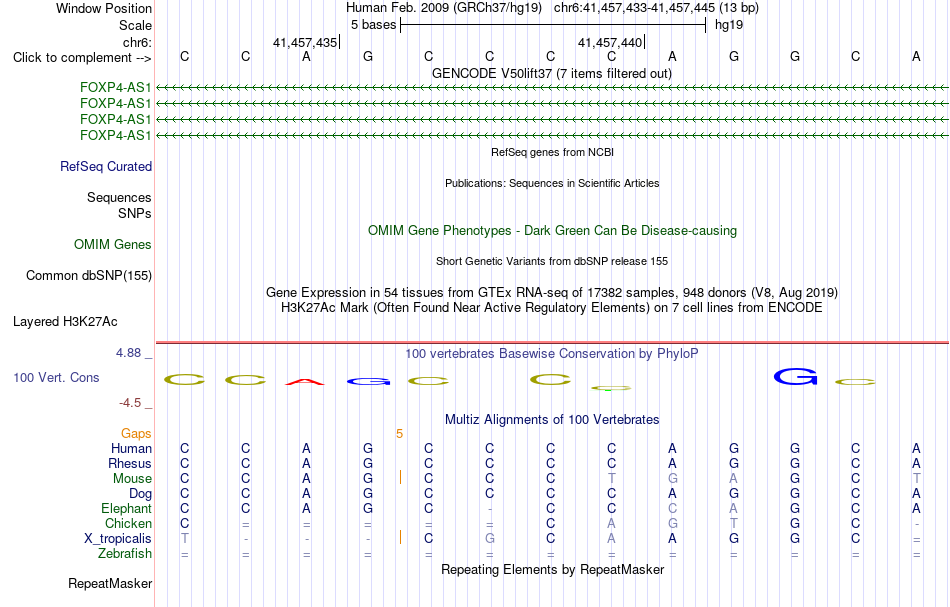Image resolution: width=950 pixels, height=607 pixels.
Task: Select the Layered H3K27Ac track label
Action: point(65,322)
